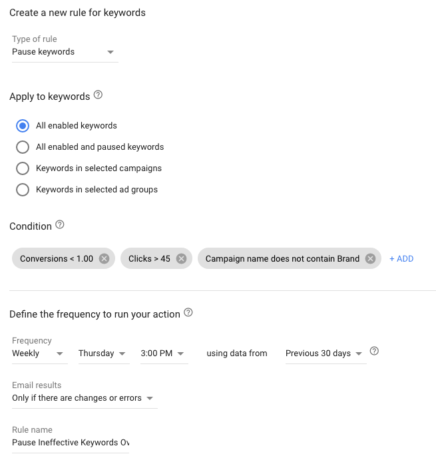436x460 pixels.
Task: Open help icon next to frequency heading
Action: (188, 313)
